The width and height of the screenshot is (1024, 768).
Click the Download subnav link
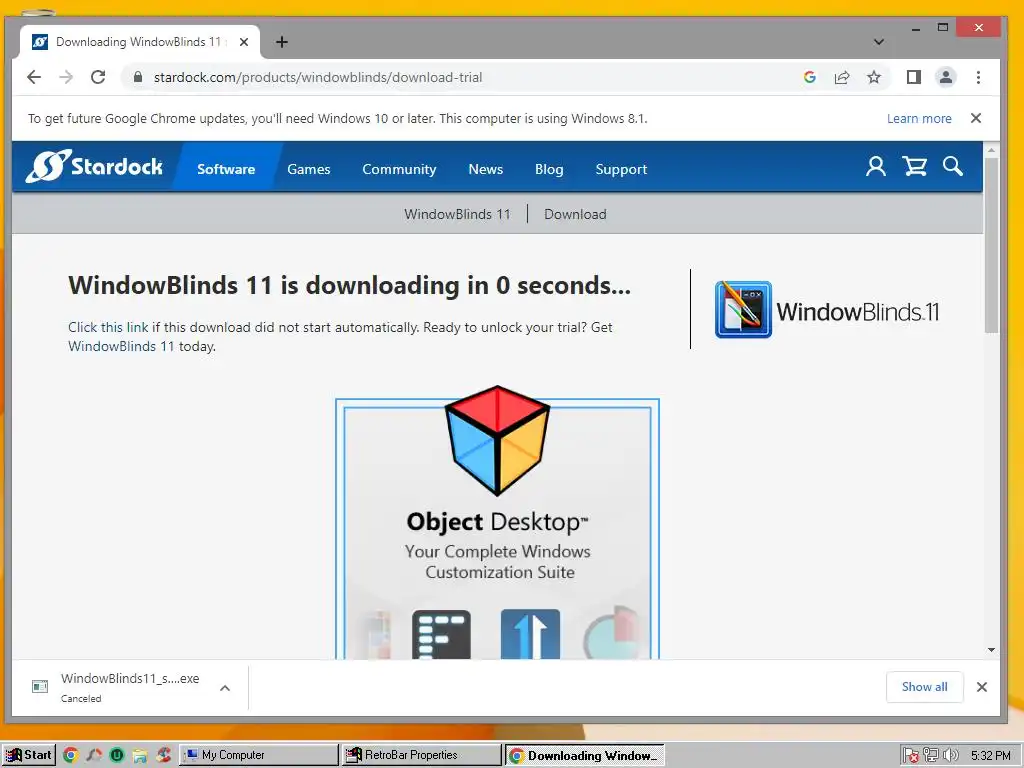click(575, 214)
